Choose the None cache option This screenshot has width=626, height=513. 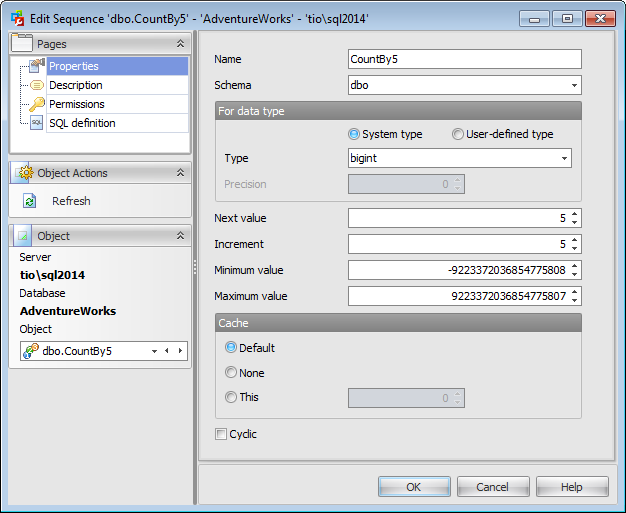tap(231, 372)
